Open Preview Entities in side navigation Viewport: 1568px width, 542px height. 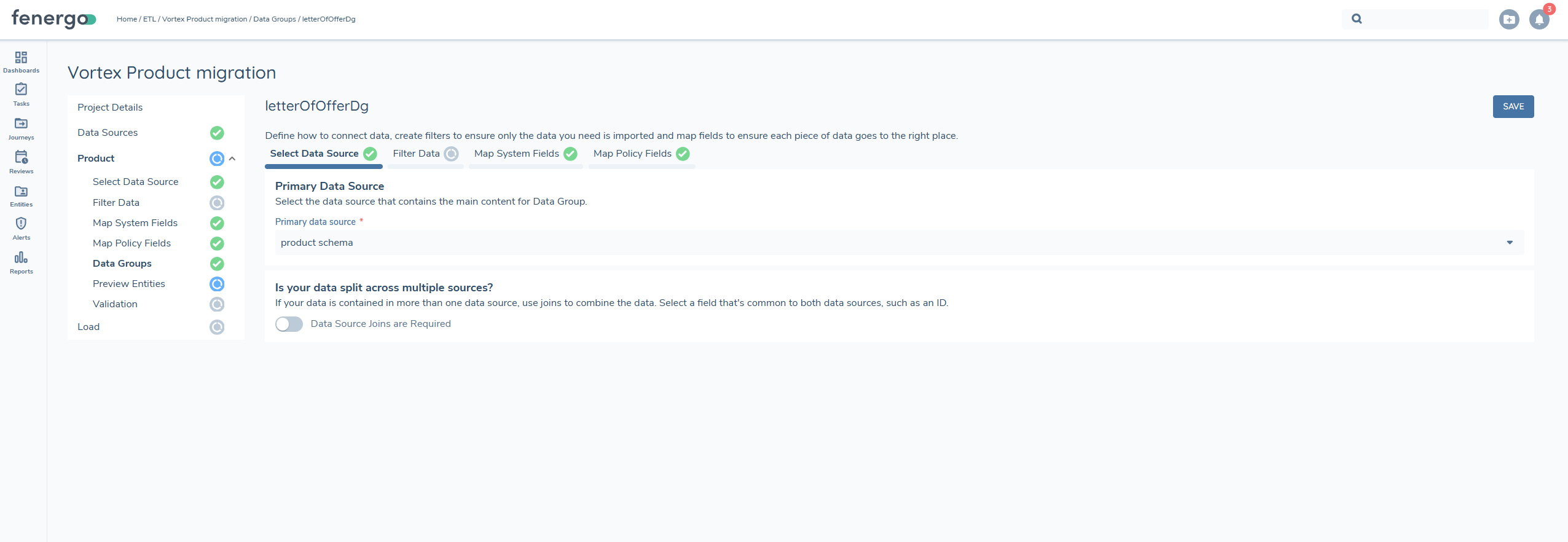tap(129, 284)
